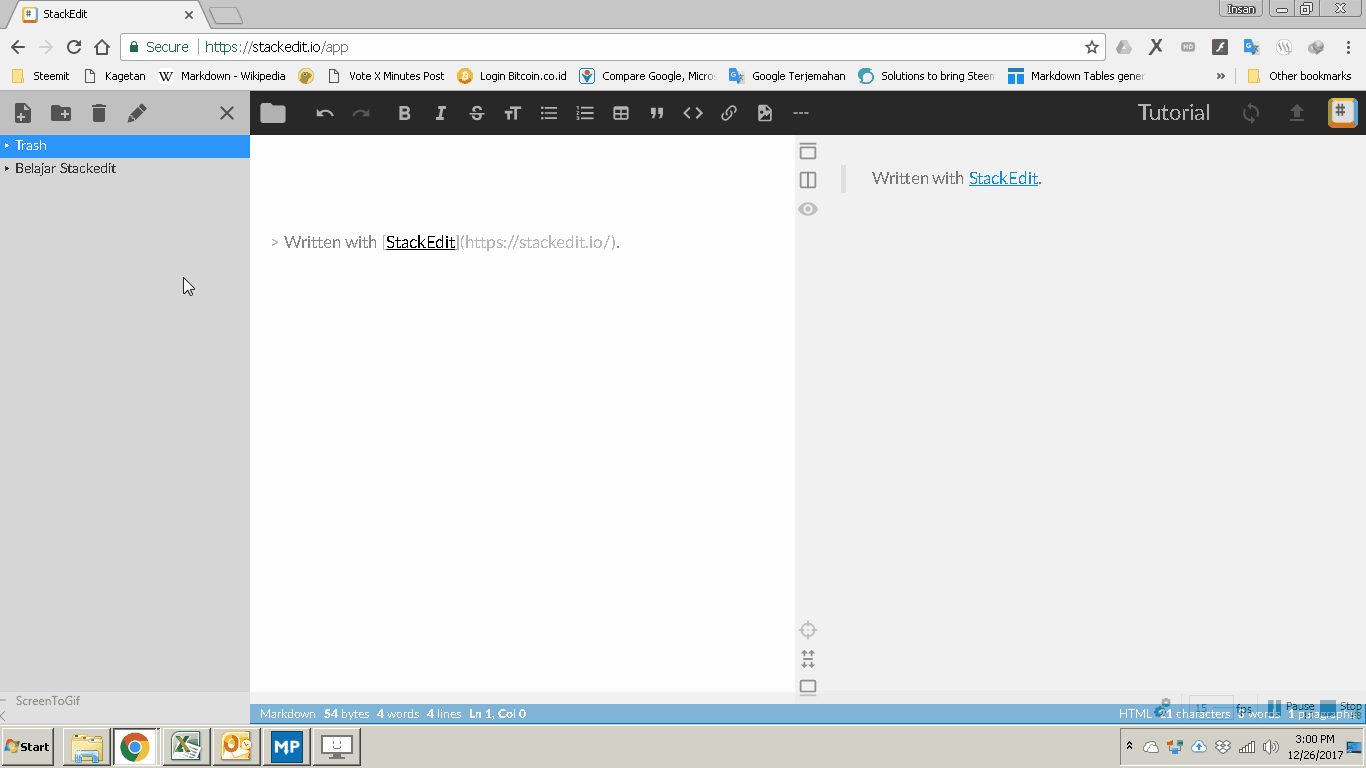Undo the last edit
This screenshot has width=1366, height=768.
tap(325, 113)
